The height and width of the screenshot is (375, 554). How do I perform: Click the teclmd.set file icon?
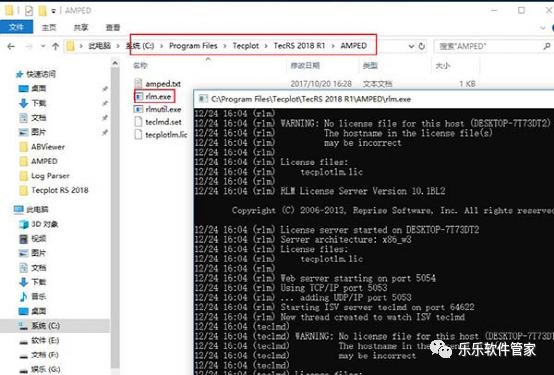click(138, 122)
